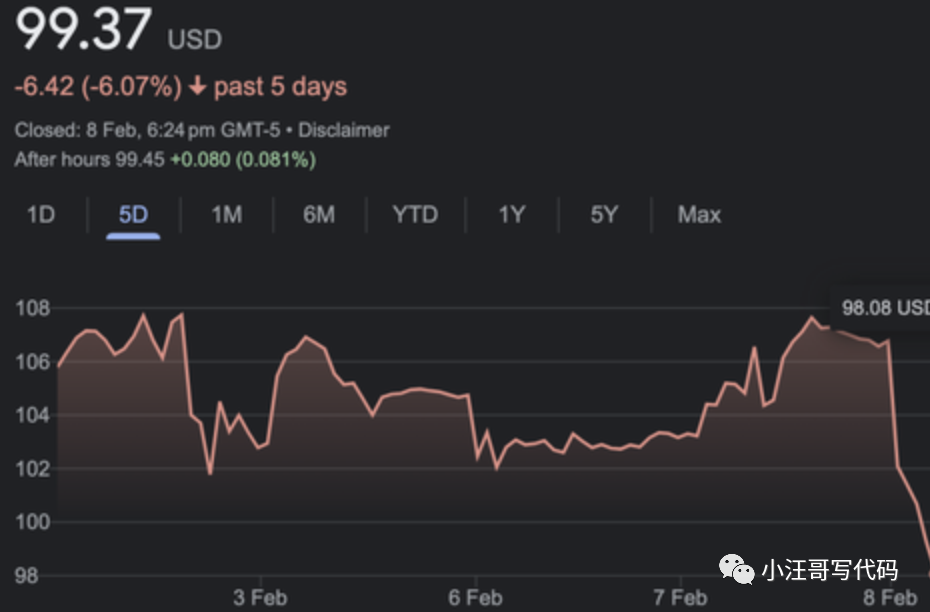Click the 小汪哥写代码 watermark text
This screenshot has width=930, height=612.
point(829,571)
